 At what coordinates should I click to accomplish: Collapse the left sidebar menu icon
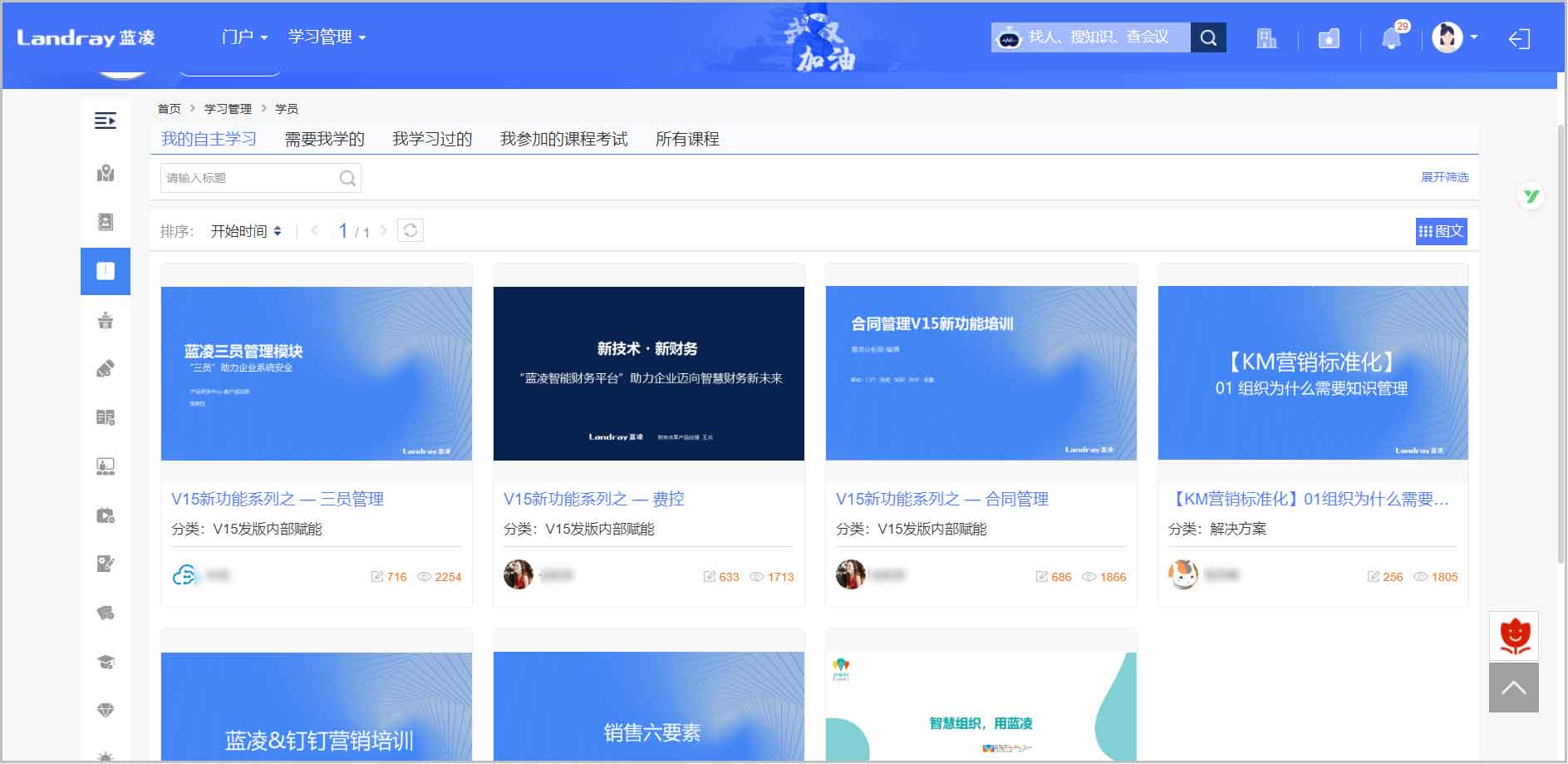(106, 121)
